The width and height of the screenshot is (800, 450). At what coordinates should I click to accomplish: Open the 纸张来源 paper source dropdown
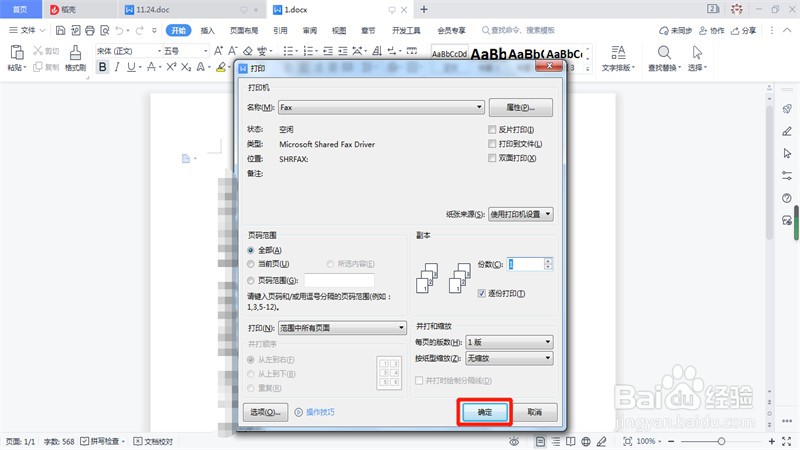pyautogui.click(x=520, y=214)
